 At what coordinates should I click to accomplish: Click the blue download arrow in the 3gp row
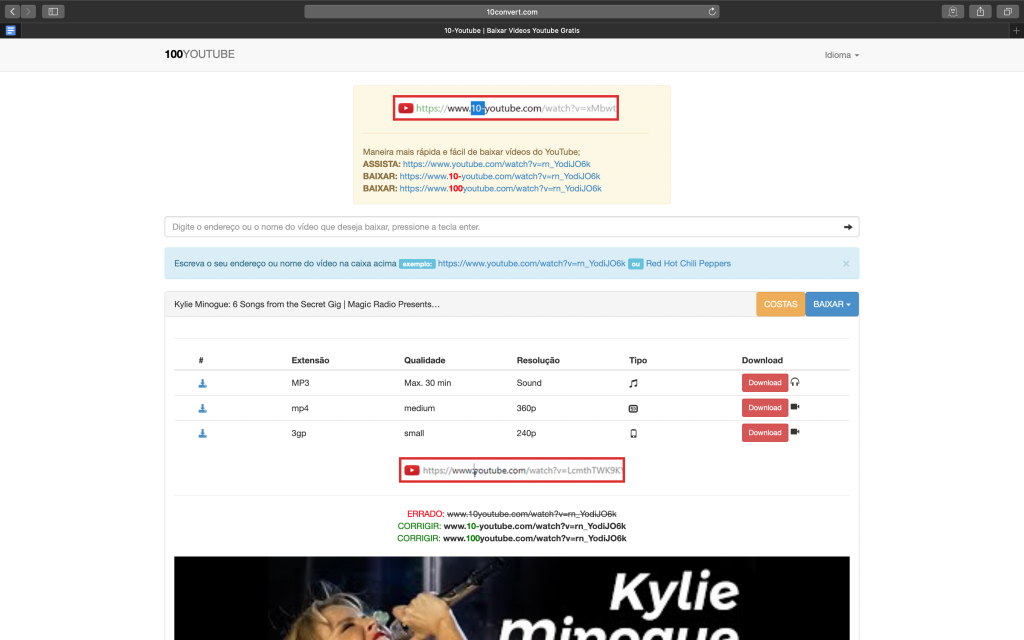(x=202, y=433)
